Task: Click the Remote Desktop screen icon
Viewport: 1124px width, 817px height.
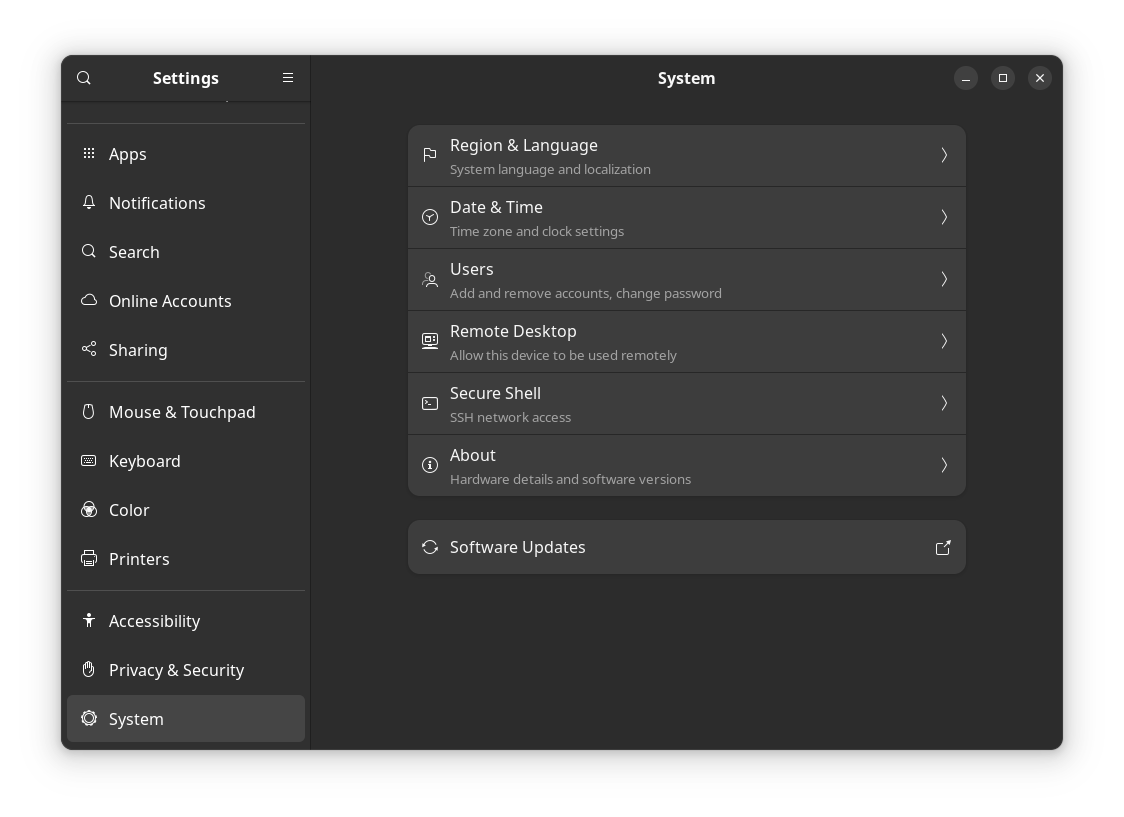Action: [x=430, y=341]
